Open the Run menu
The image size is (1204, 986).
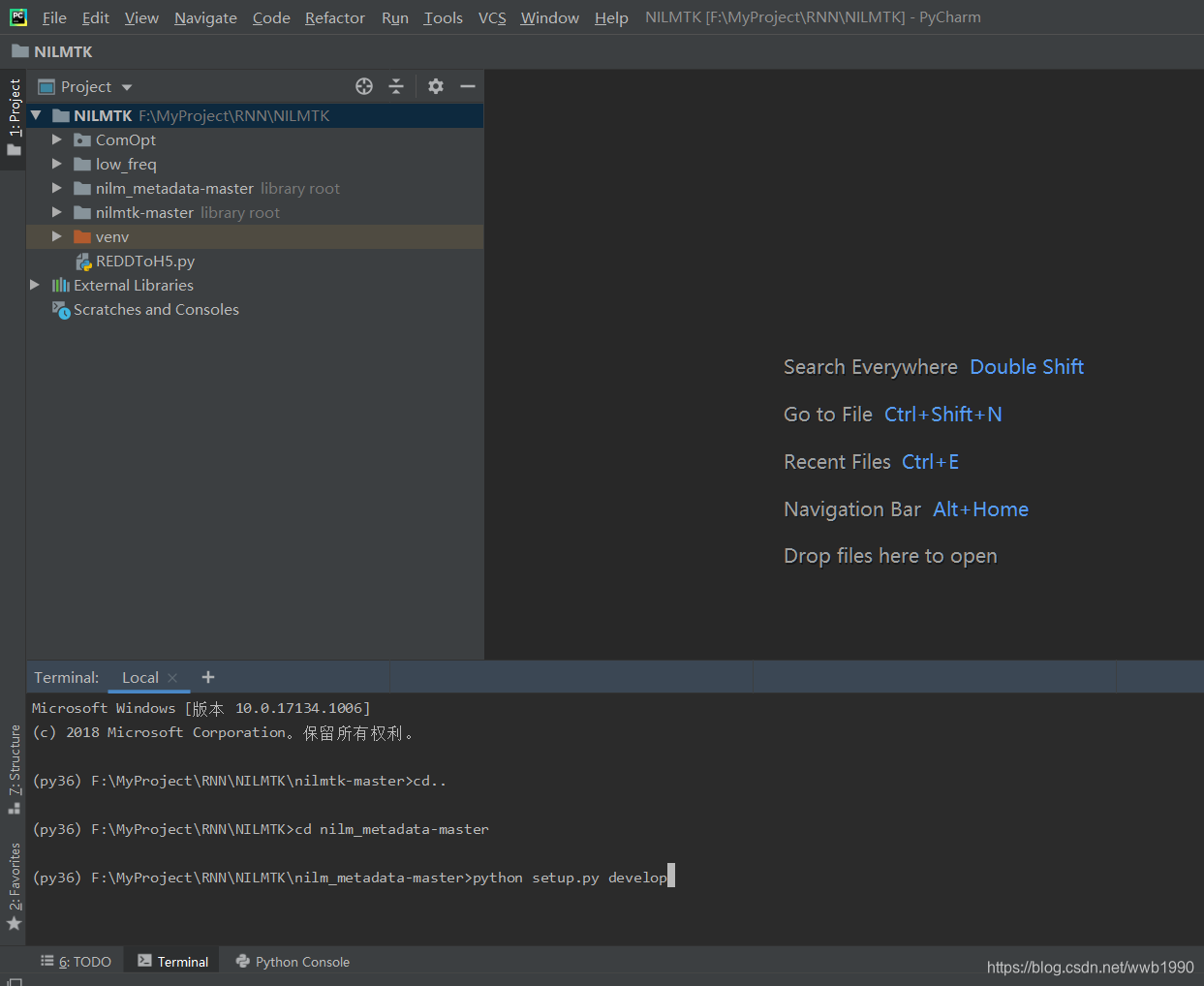(x=394, y=17)
